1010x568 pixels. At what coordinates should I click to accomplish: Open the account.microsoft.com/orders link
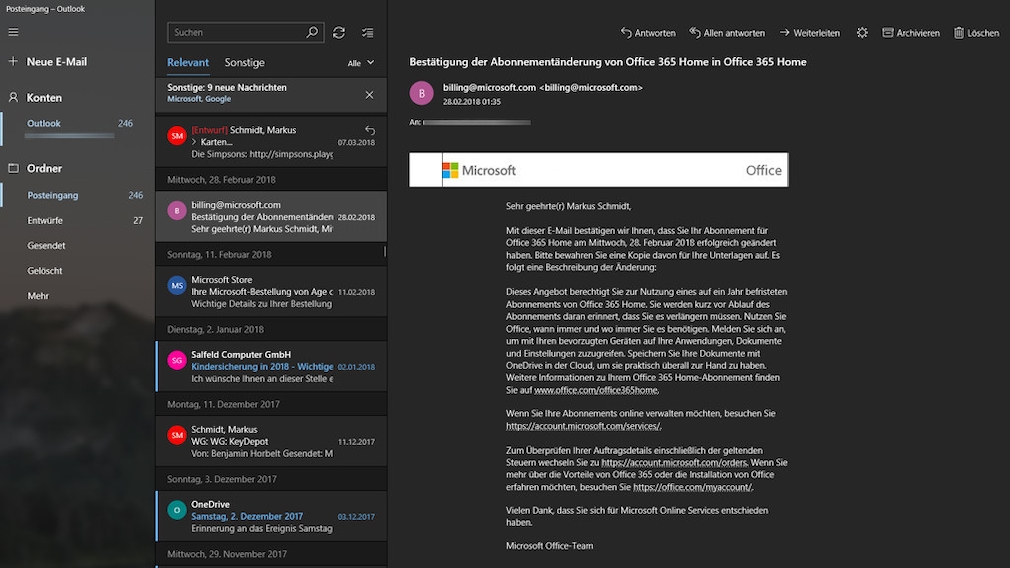tap(674, 462)
